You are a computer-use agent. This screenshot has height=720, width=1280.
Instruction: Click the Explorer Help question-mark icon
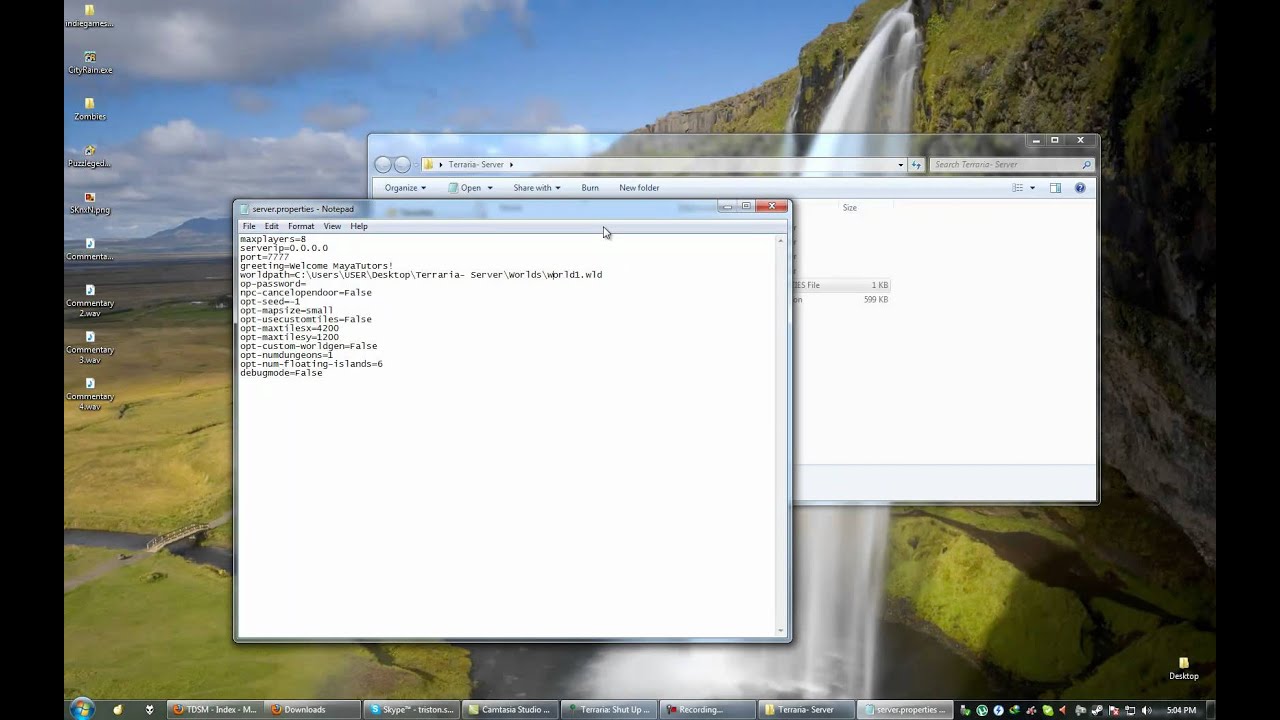point(1080,188)
